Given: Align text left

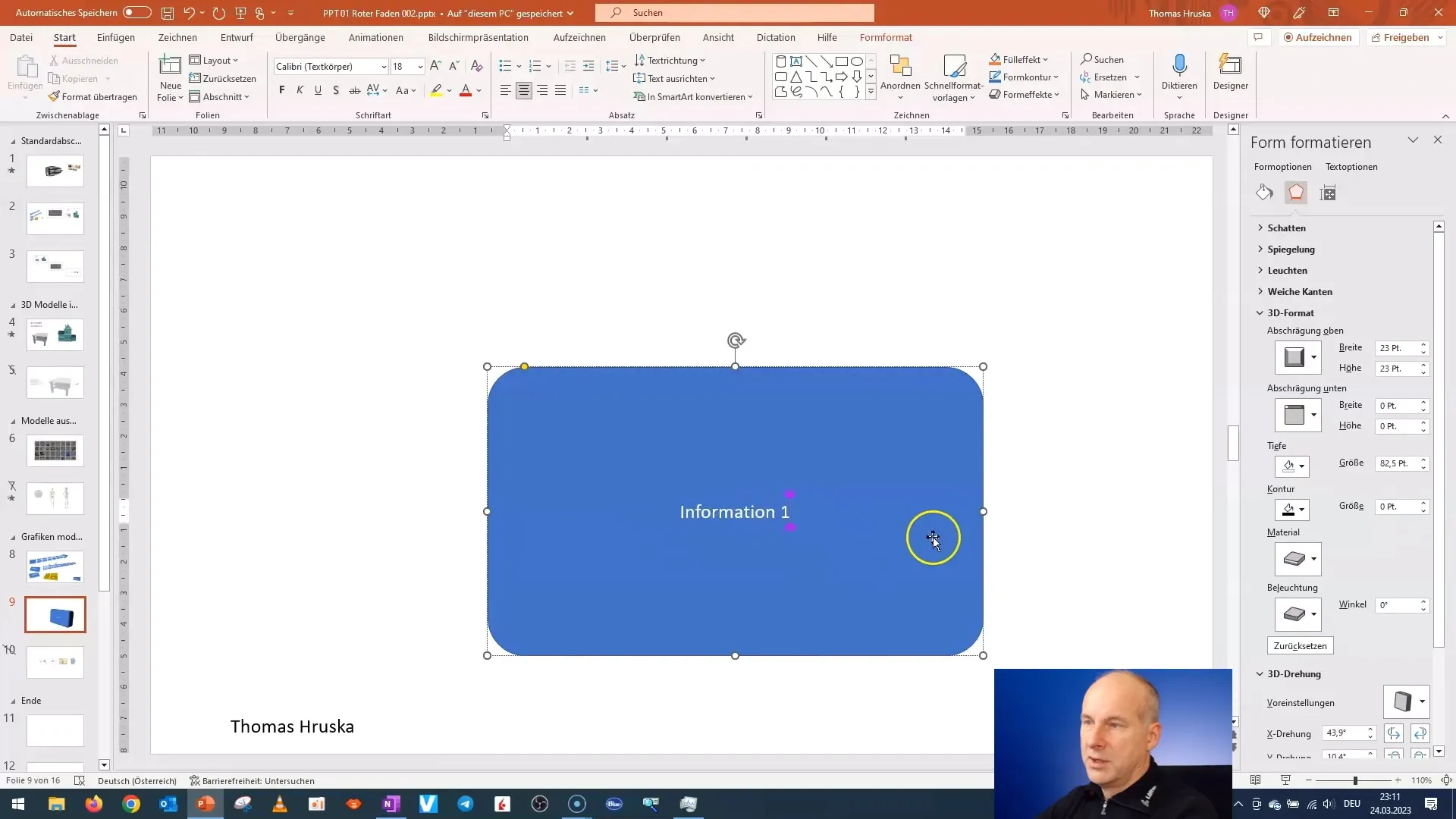Looking at the screenshot, I should [x=506, y=90].
